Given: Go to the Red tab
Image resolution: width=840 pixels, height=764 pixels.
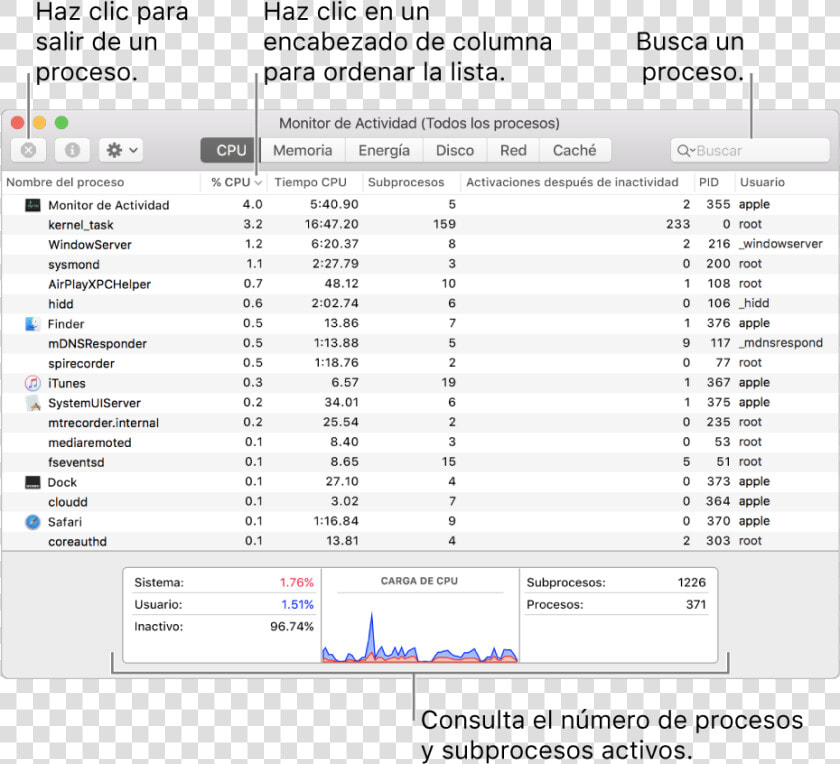Looking at the screenshot, I should click(513, 151).
